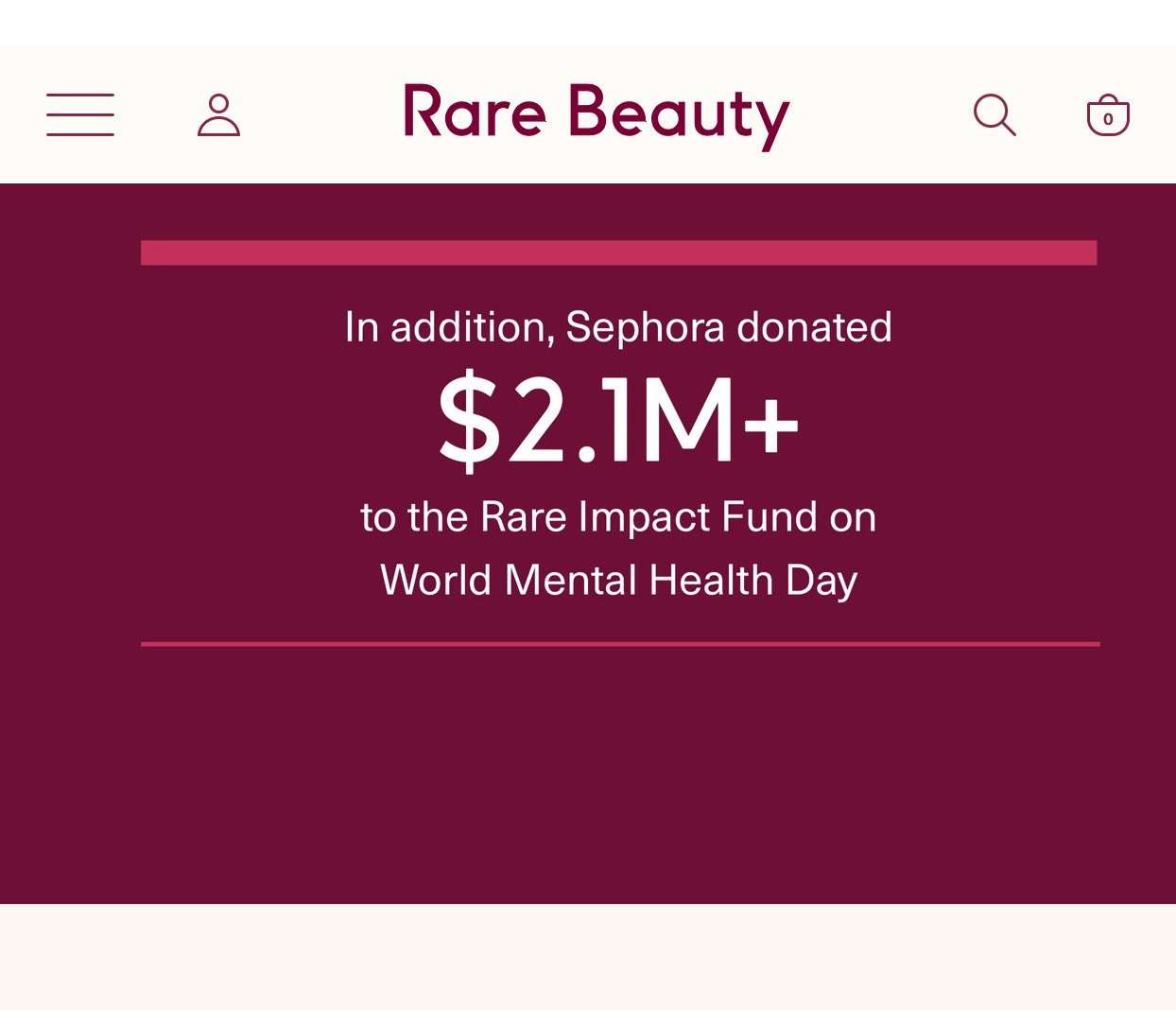Open the shopping bag cart
This screenshot has height=1010, width=1176.
coord(1108,115)
